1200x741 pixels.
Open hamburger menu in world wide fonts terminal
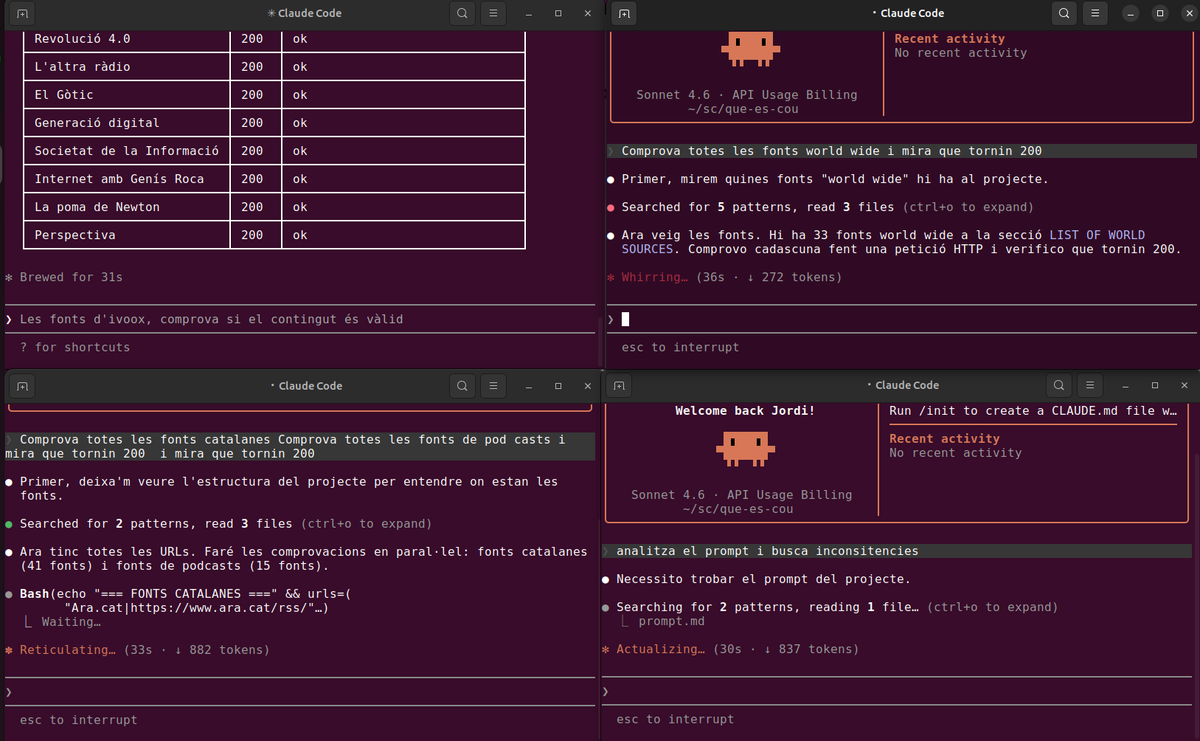tap(1096, 14)
